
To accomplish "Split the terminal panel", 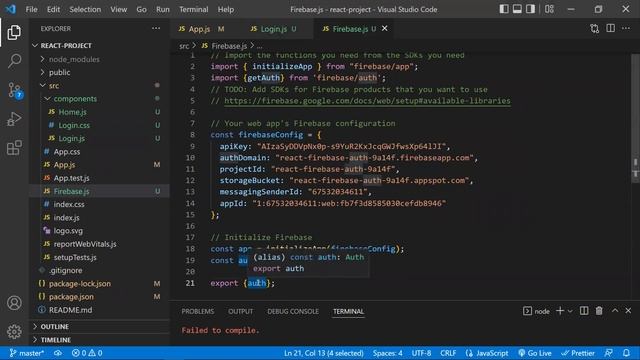I will coord(584,311).
